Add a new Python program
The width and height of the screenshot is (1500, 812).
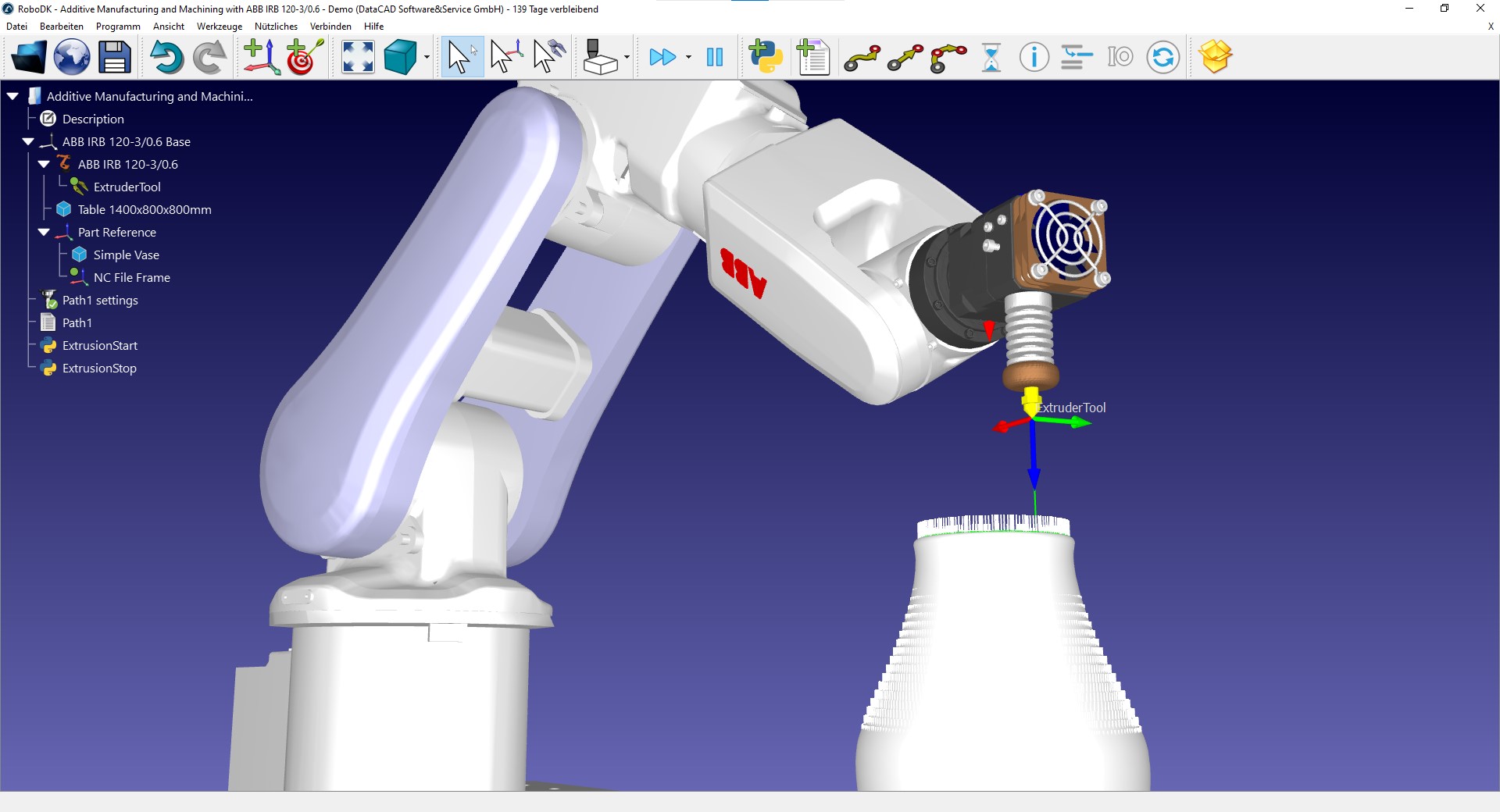coord(766,57)
